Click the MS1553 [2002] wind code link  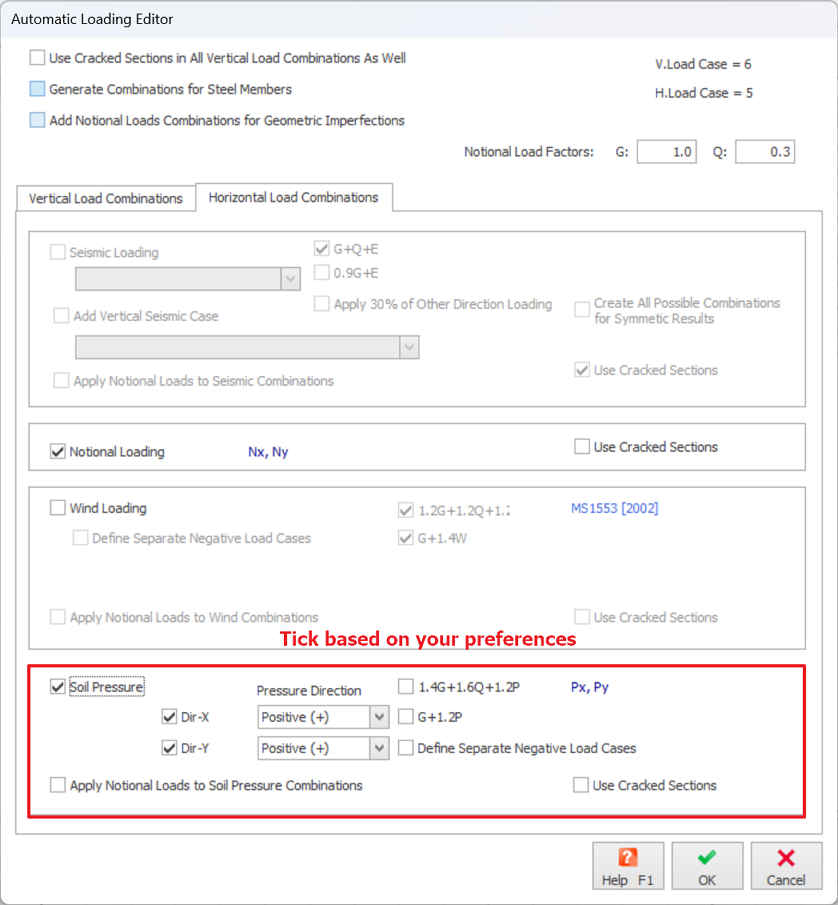614,508
